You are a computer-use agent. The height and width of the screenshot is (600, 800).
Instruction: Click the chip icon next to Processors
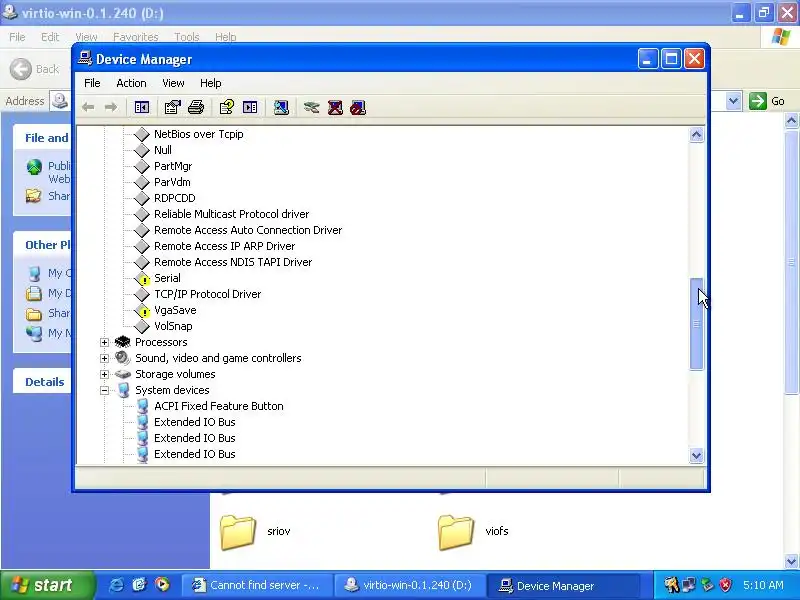(x=122, y=342)
